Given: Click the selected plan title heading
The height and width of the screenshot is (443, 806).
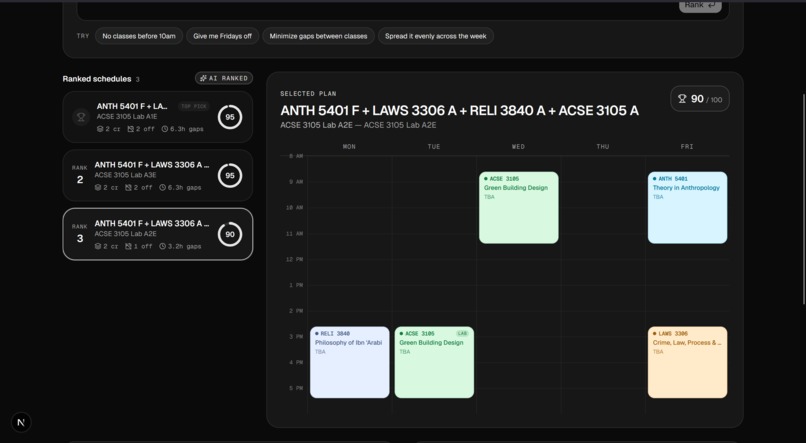Looking at the screenshot, I should (460, 110).
